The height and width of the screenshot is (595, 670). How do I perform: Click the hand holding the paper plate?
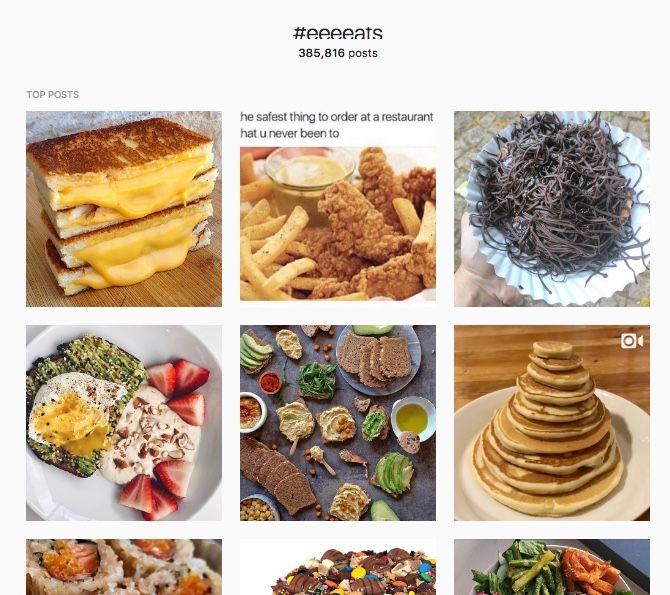click(x=483, y=266)
